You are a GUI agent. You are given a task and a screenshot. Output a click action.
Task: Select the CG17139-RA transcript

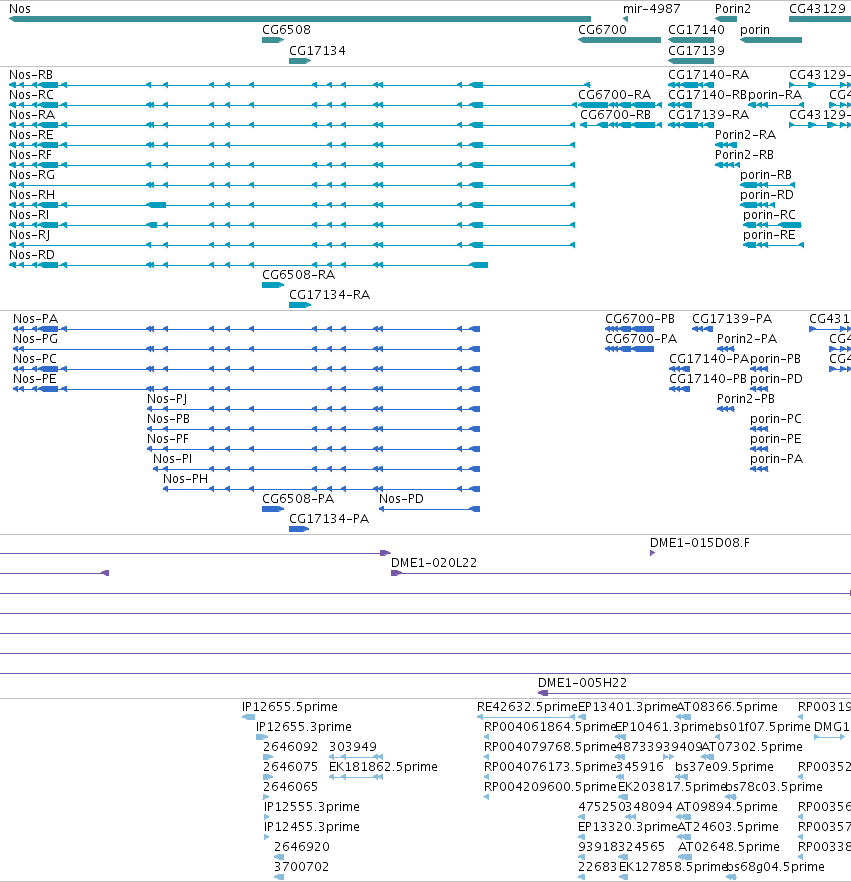pos(691,125)
